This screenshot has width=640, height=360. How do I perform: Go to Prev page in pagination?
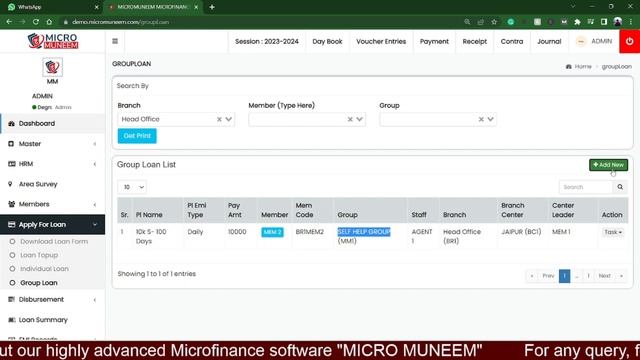point(548,276)
